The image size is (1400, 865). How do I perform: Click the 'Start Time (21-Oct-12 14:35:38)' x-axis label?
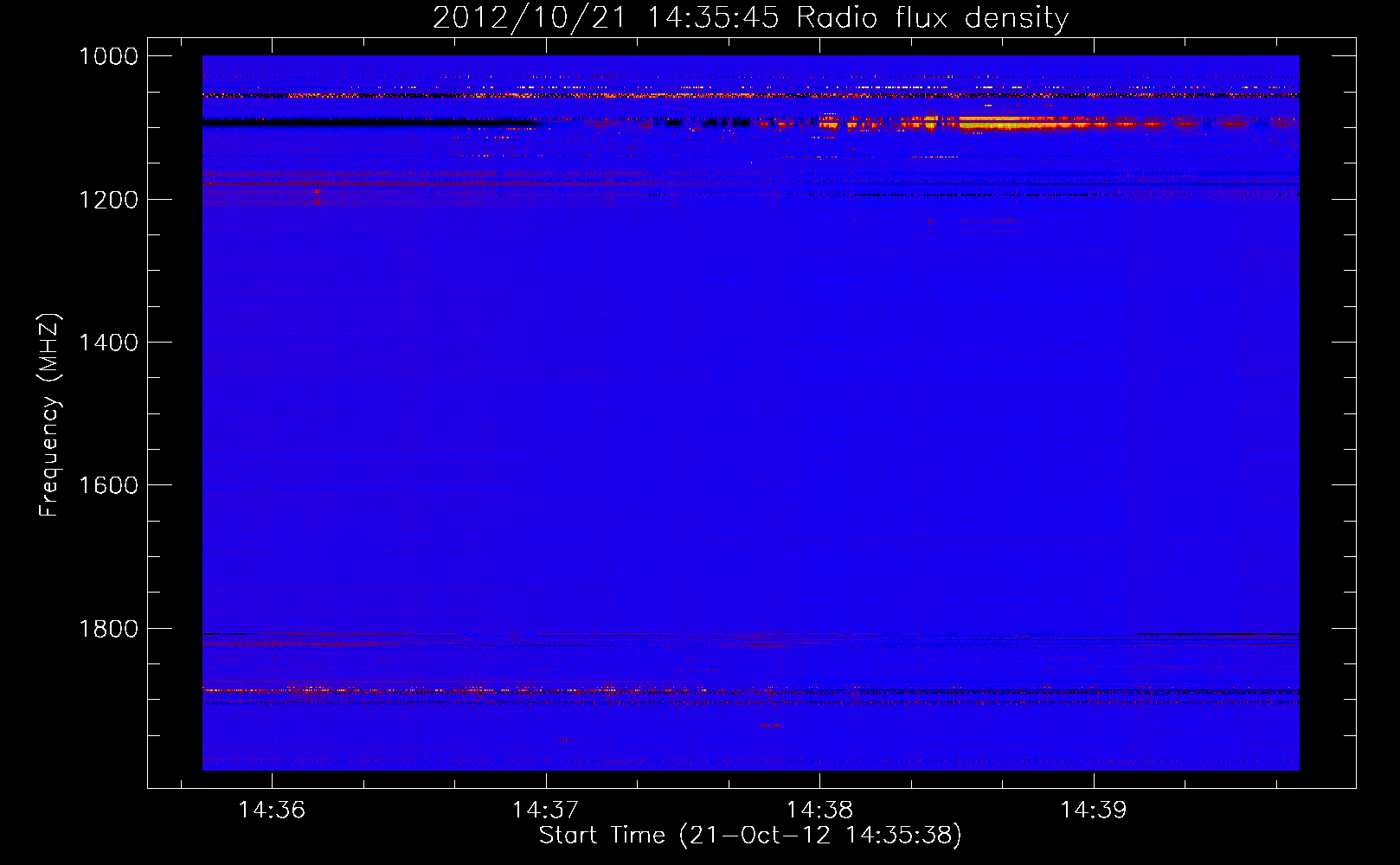click(750, 836)
